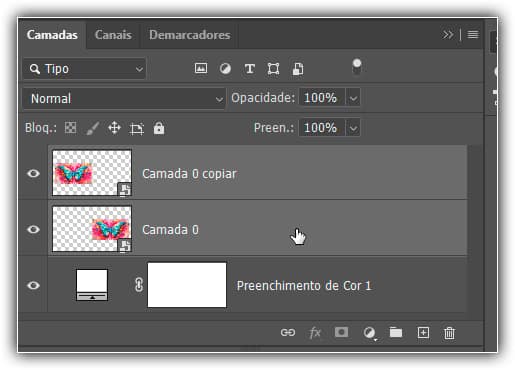Collapse panel with double-chevron icon
The image size is (515, 370).
[448, 34]
